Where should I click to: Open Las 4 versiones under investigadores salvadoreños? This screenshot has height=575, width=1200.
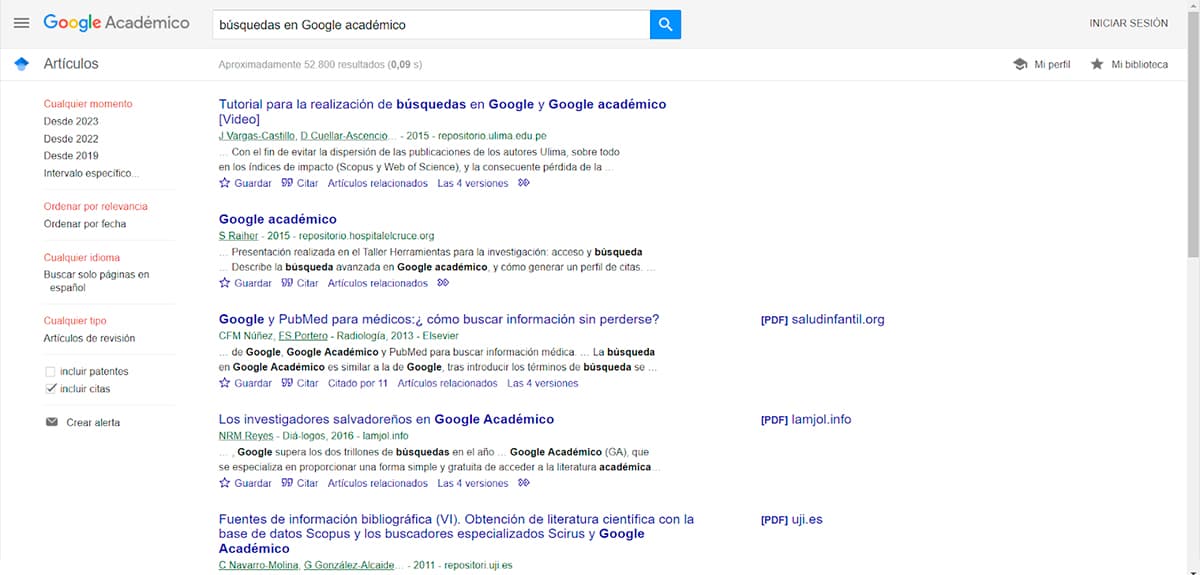point(473,483)
